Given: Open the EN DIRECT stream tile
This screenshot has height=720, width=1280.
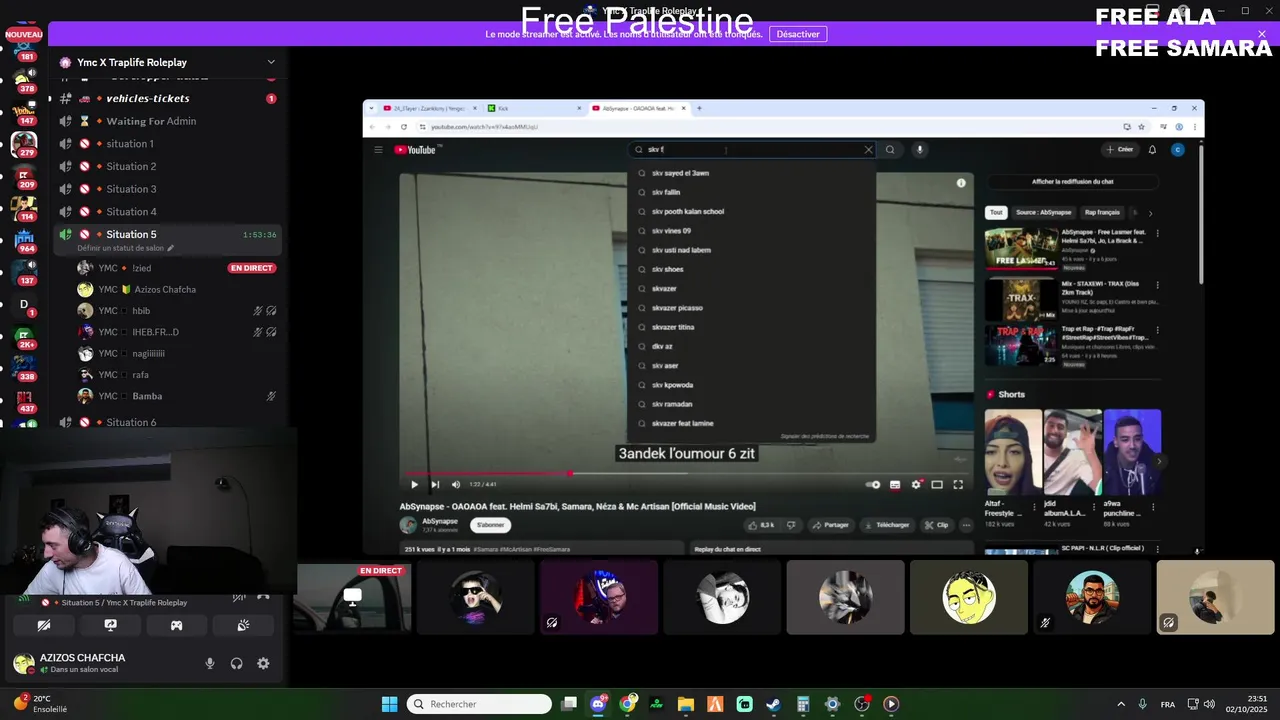Looking at the screenshot, I should [x=352, y=597].
